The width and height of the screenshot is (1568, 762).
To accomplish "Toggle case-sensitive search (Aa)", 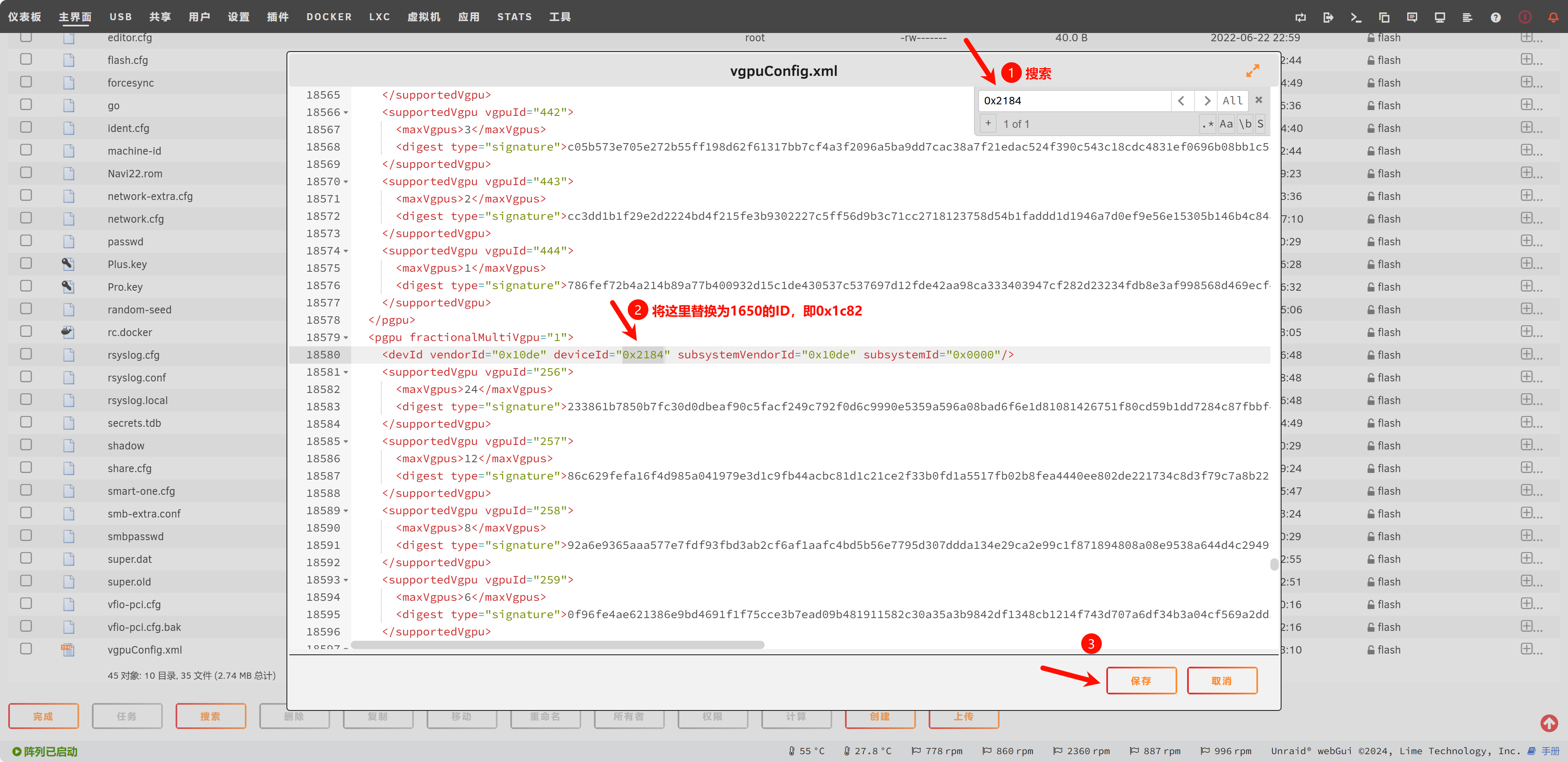I will tap(1226, 124).
